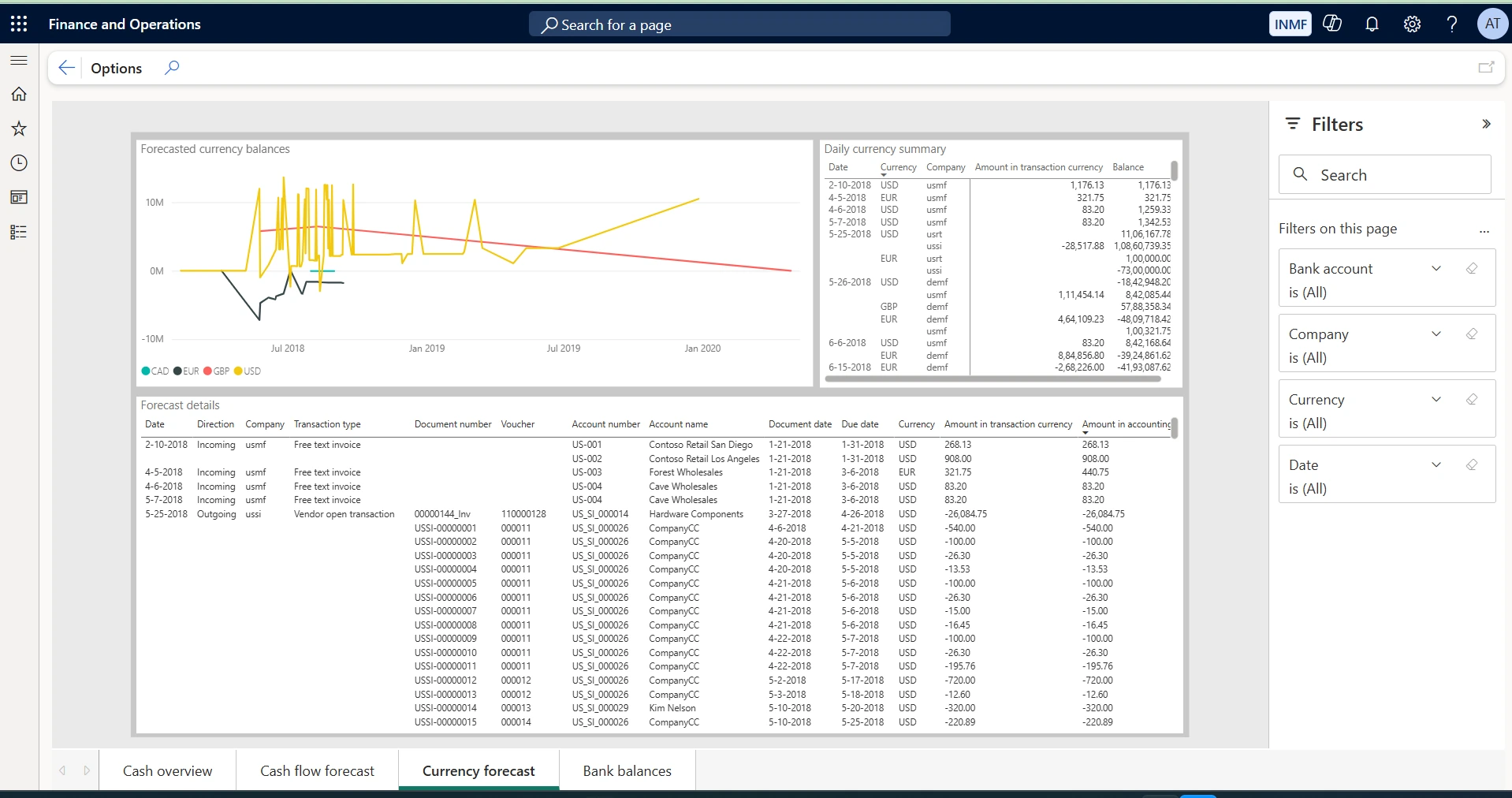This screenshot has height=798, width=1512.
Task: Show notifications bell
Action: pyautogui.click(x=1372, y=24)
